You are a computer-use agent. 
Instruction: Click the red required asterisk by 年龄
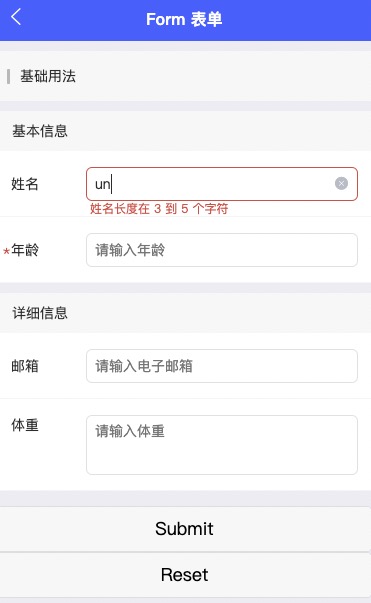(7, 252)
